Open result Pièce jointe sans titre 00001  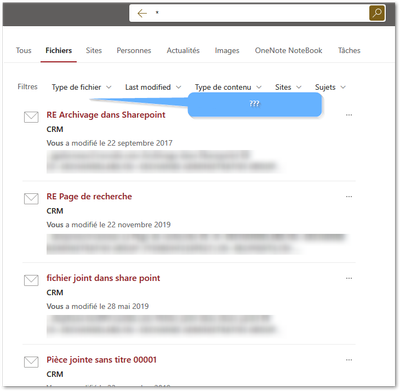pyautogui.click(x=101, y=360)
